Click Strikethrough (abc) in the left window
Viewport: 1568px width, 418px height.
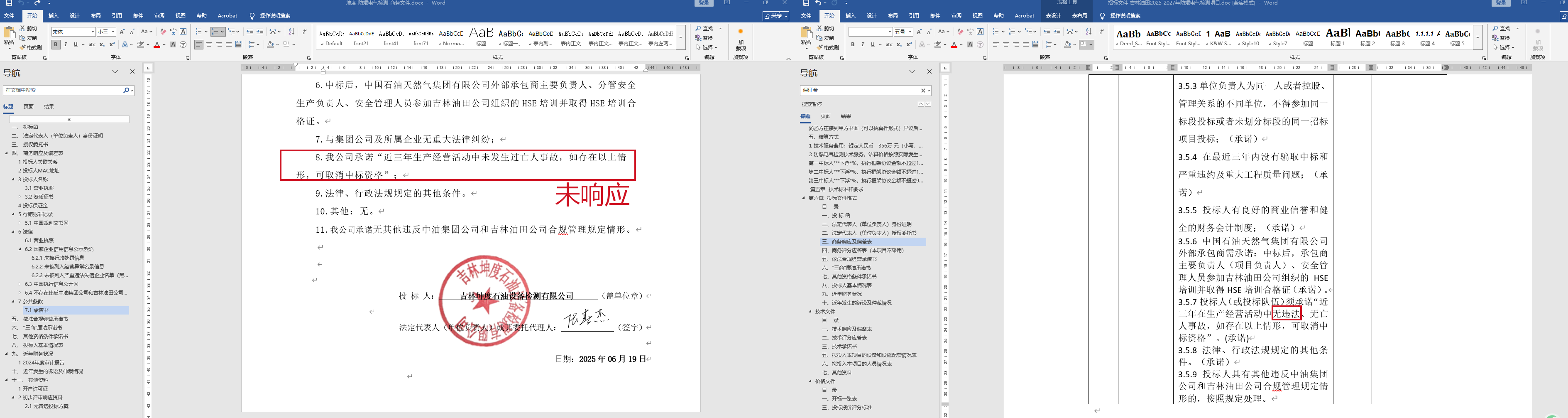pyautogui.click(x=92, y=44)
